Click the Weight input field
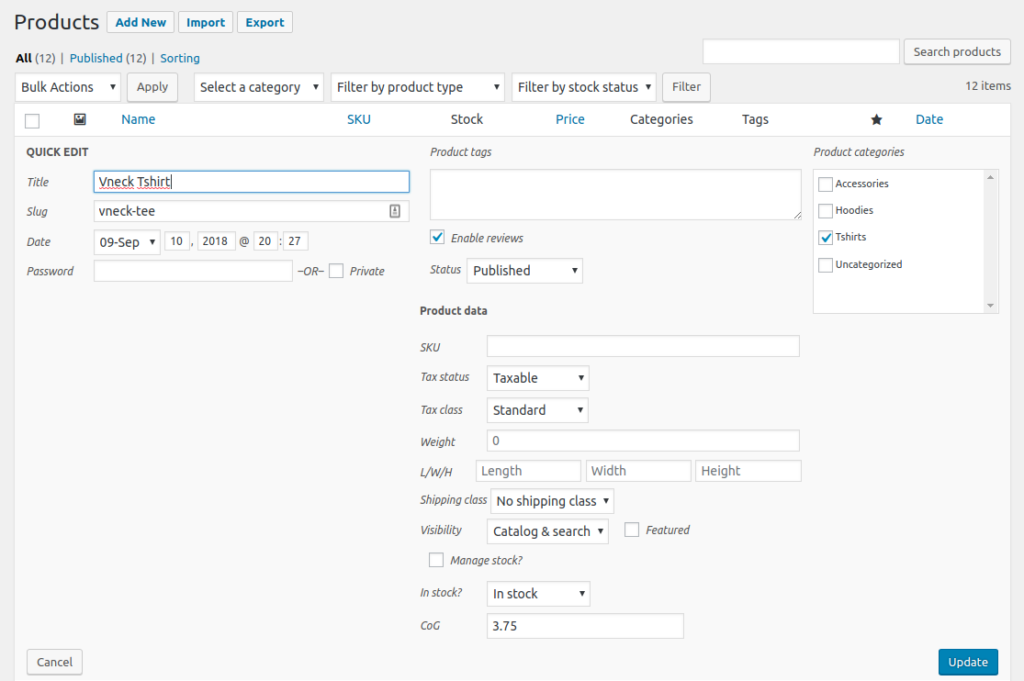Viewport: 1024px width, 681px height. [643, 441]
